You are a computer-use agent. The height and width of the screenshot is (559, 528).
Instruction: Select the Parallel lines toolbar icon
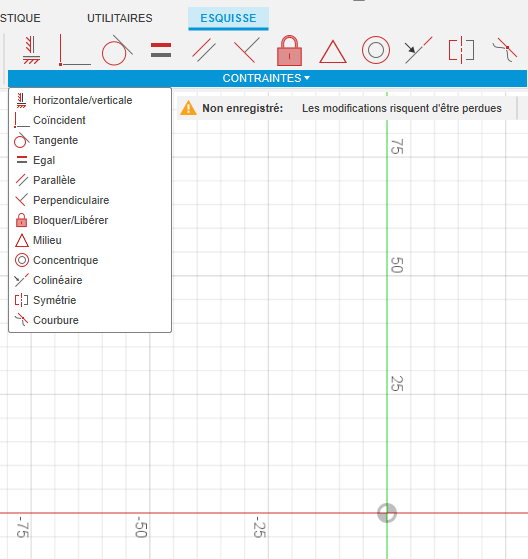pyautogui.click(x=204, y=50)
